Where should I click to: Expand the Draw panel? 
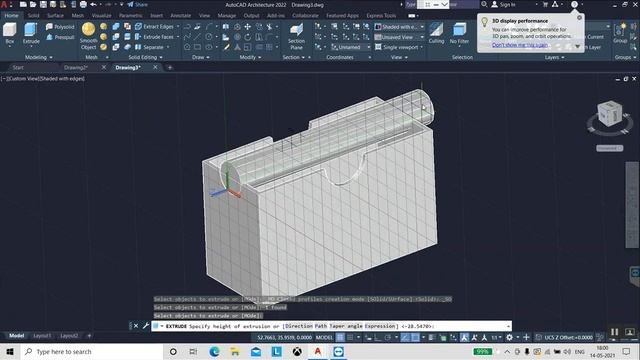click(x=200, y=57)
